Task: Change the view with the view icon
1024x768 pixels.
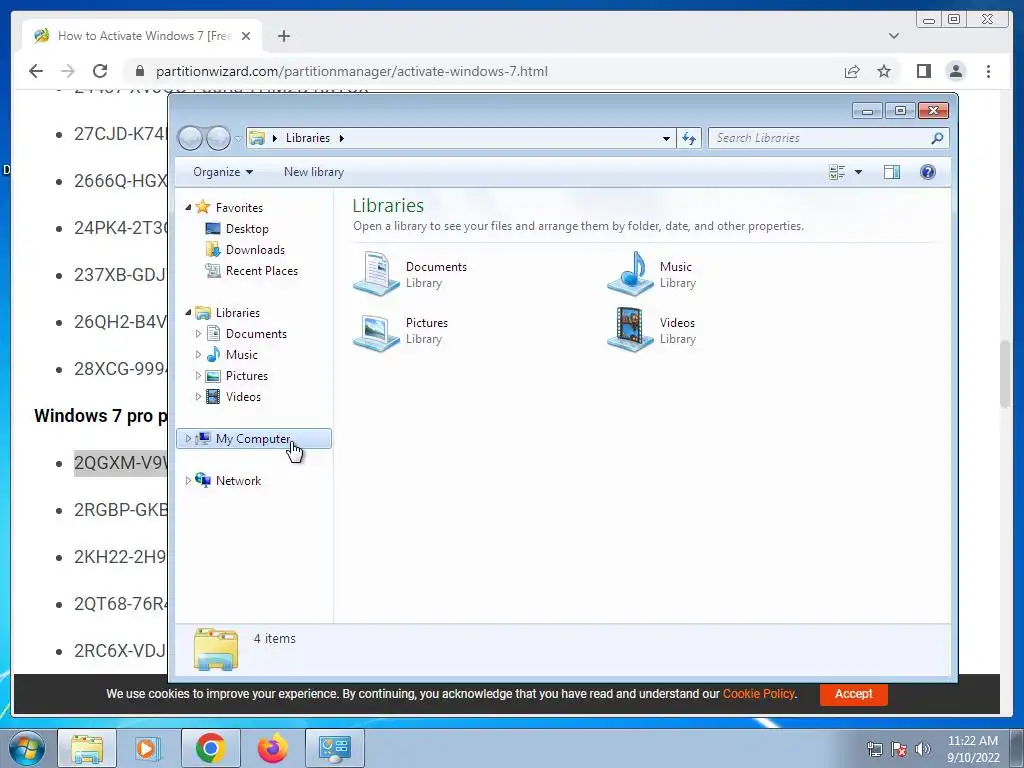Action: 837,172
